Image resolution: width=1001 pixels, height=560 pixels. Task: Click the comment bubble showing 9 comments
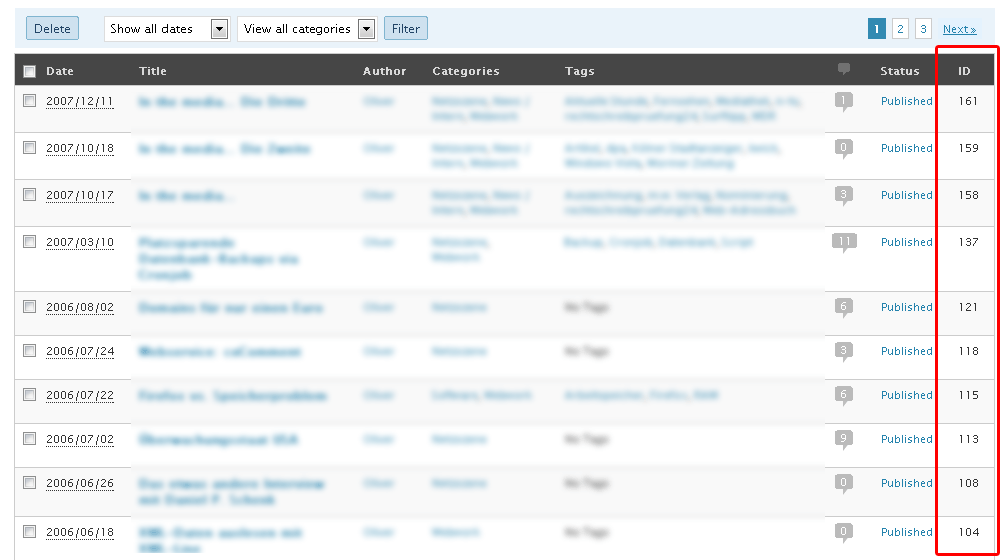[844, 438]
